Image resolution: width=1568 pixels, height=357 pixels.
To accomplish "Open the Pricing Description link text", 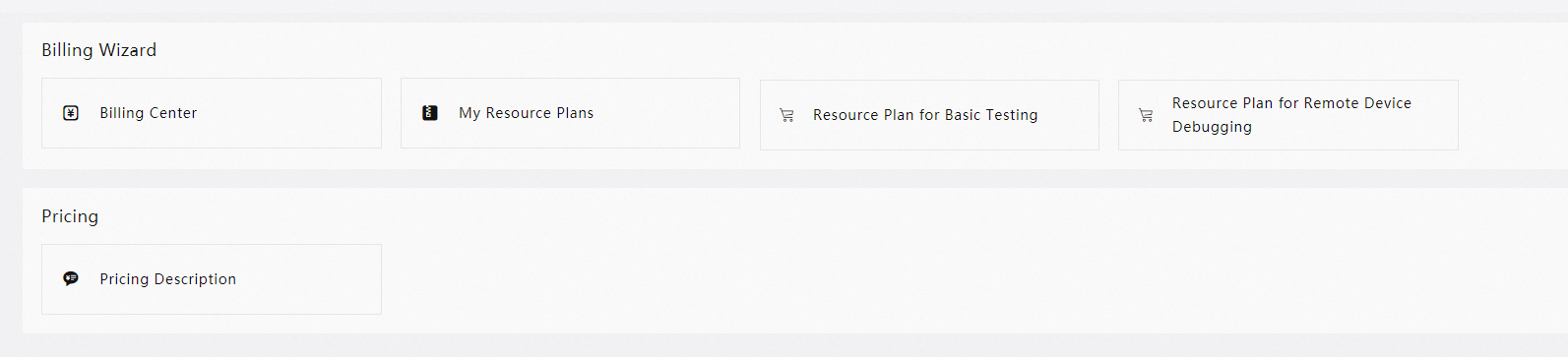I will pyautogui.click(x=168, y=279).
